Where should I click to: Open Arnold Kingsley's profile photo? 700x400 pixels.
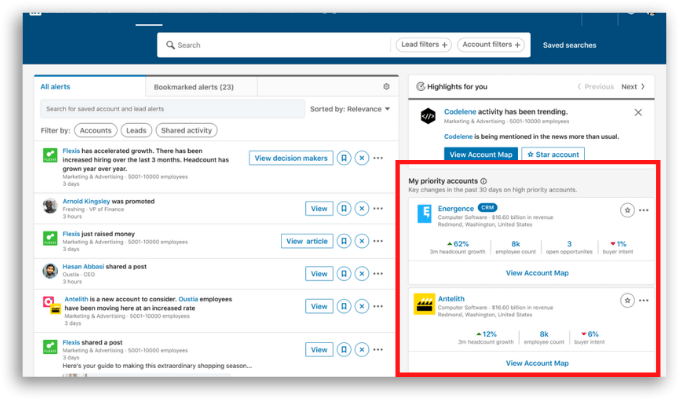pos(50,206)
